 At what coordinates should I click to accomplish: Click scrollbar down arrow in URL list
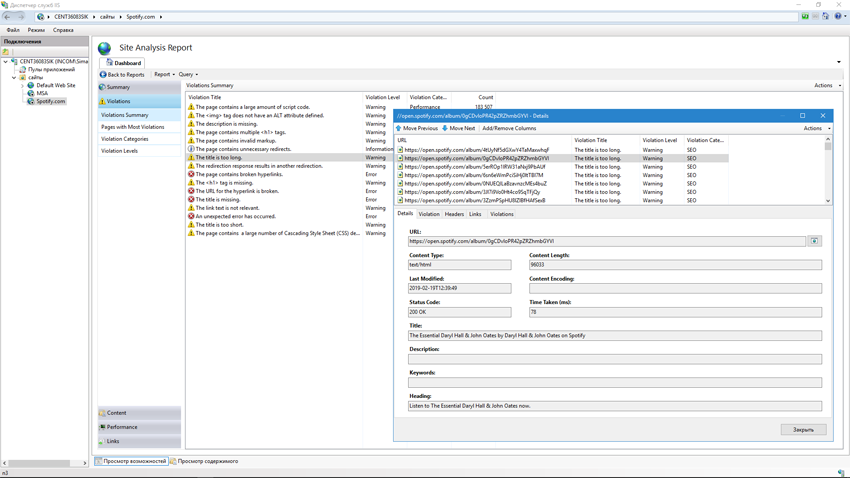pyautogui.click(x=828, y=201)
